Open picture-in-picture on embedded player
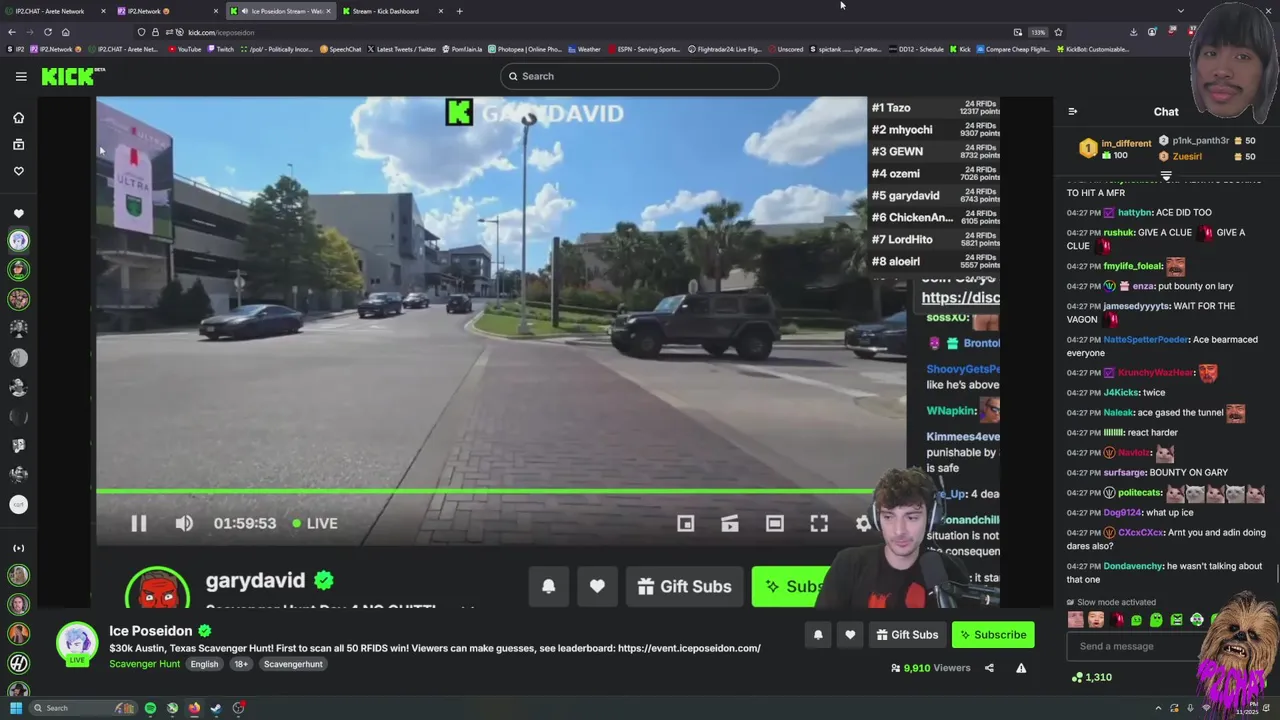The width and height of the screenshot is (1280, 720). [686, 523]
